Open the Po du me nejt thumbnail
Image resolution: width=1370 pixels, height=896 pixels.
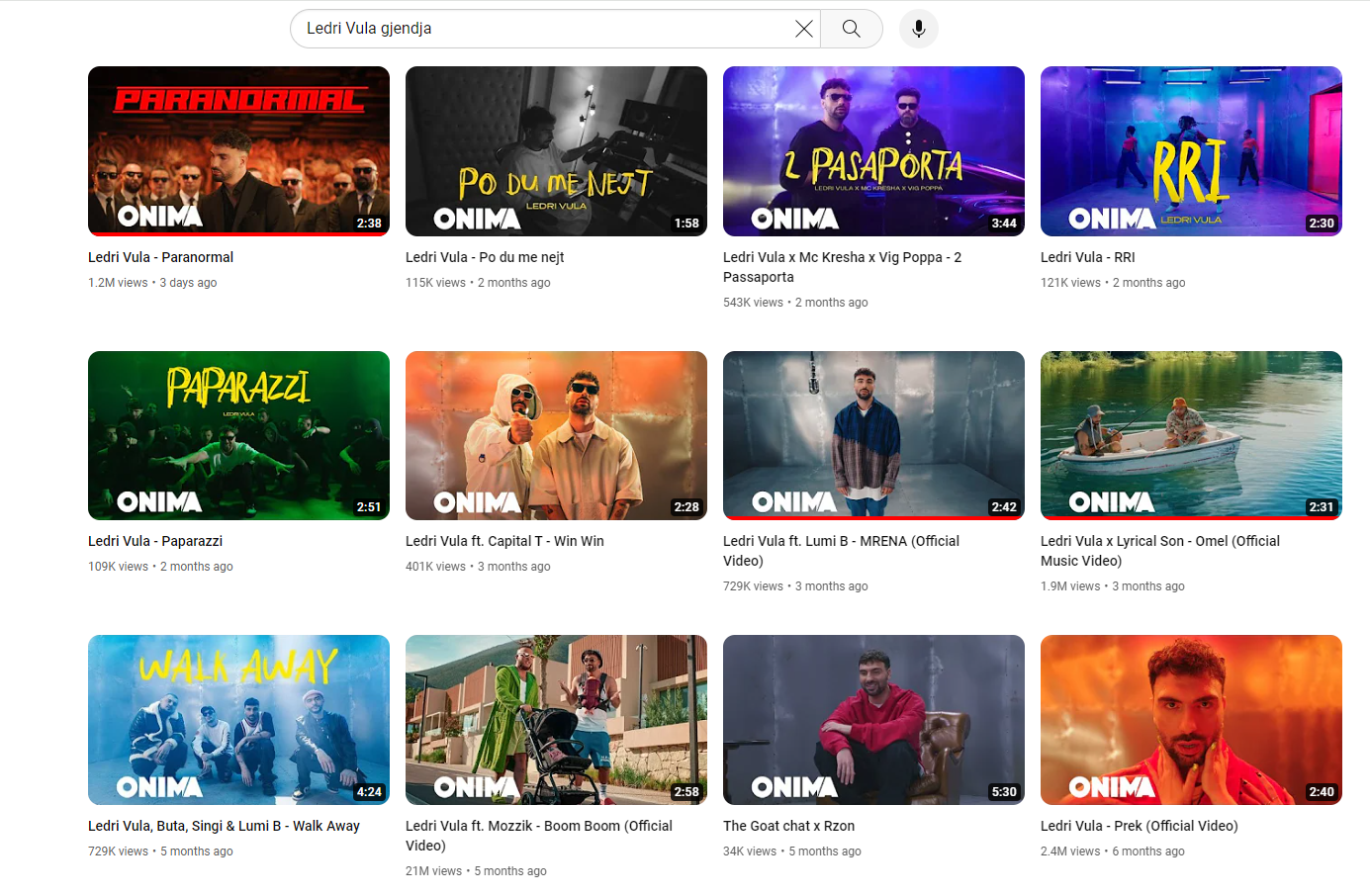pos(556,150)
